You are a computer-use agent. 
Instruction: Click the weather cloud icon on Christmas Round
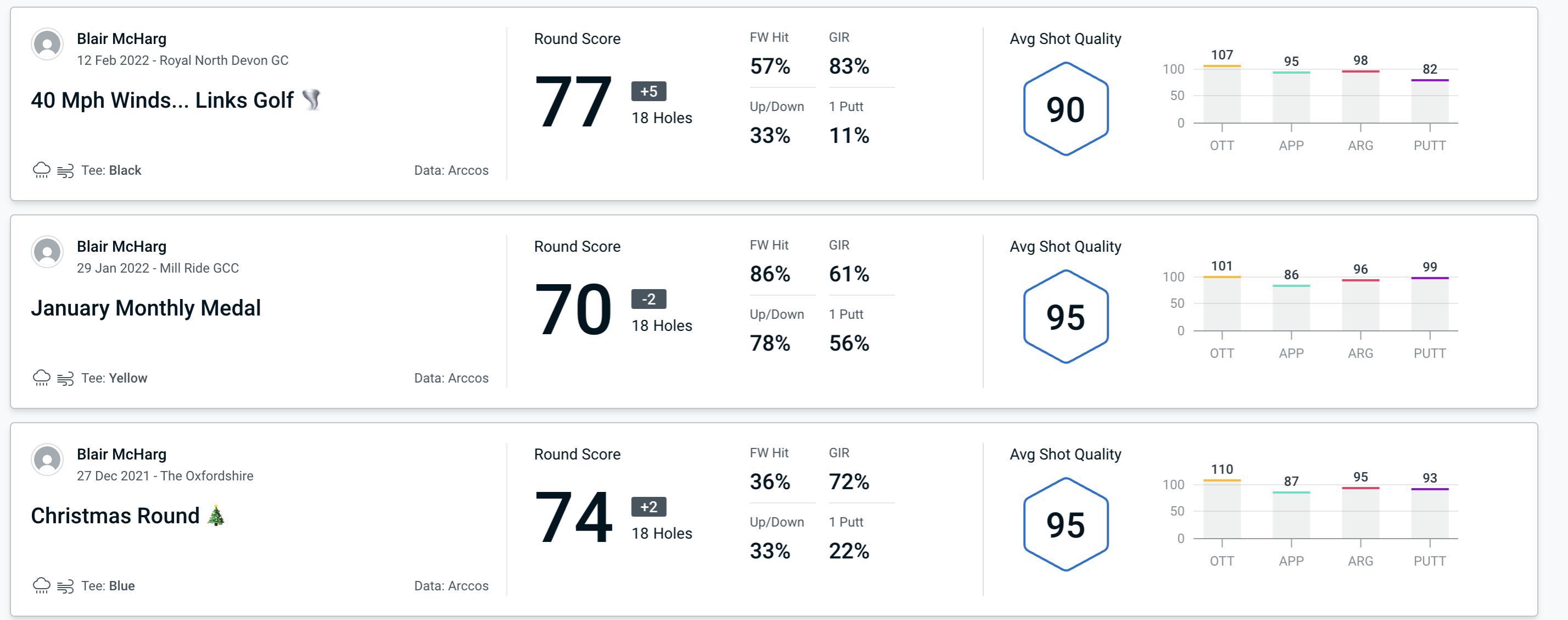coord(42,585)
